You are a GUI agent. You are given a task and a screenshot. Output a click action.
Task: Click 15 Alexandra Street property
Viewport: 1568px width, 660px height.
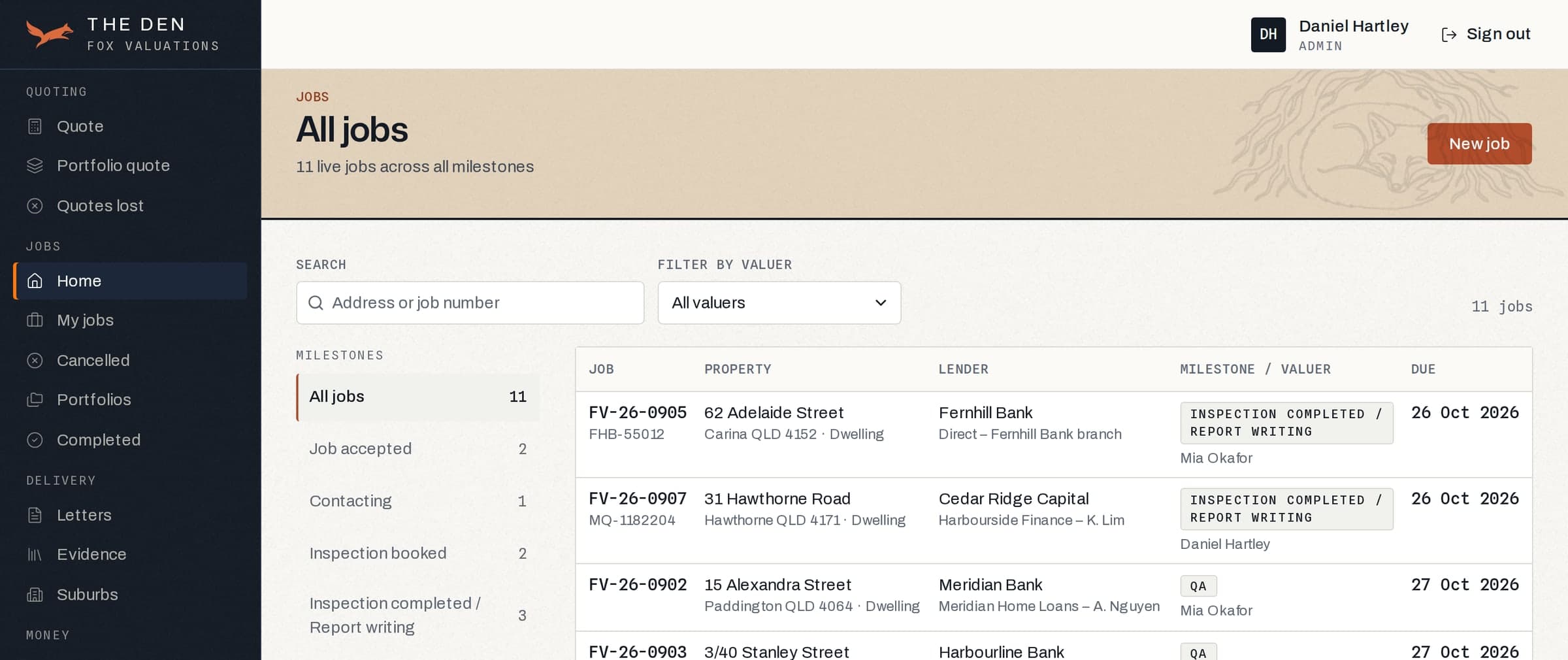[x=777, y=585]
